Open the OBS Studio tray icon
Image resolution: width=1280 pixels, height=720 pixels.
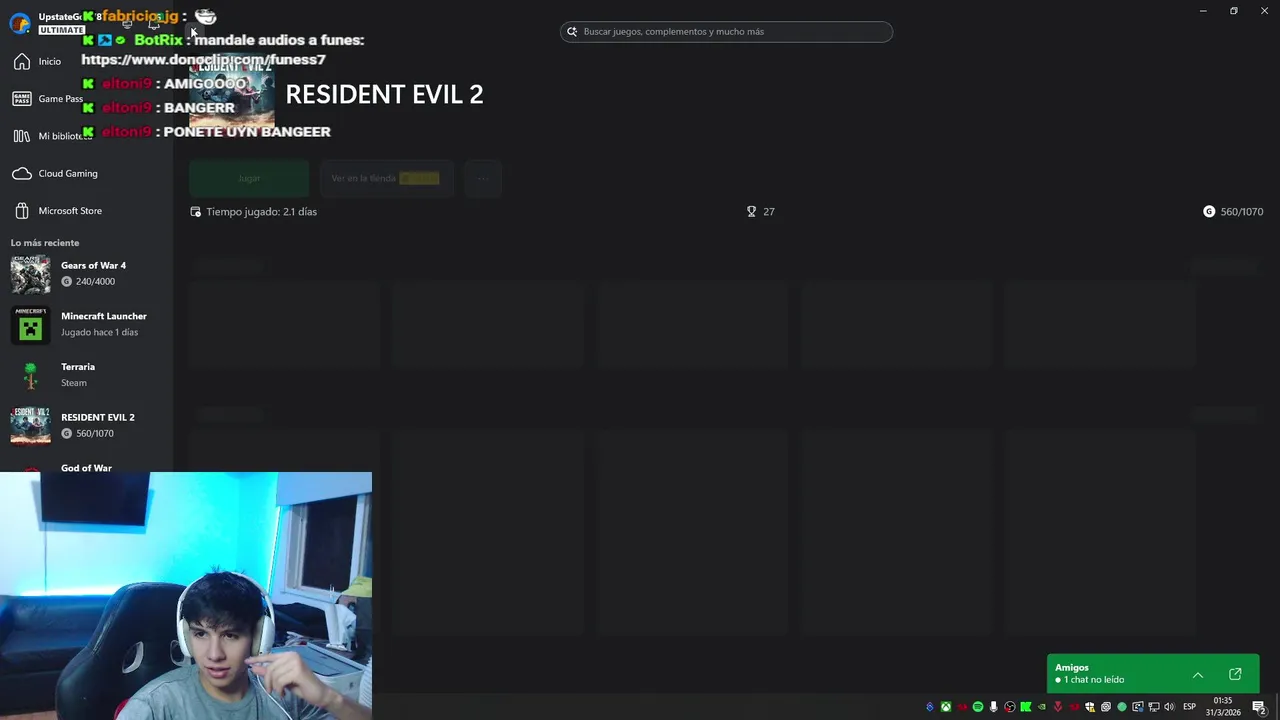[x=1010, y=707]
